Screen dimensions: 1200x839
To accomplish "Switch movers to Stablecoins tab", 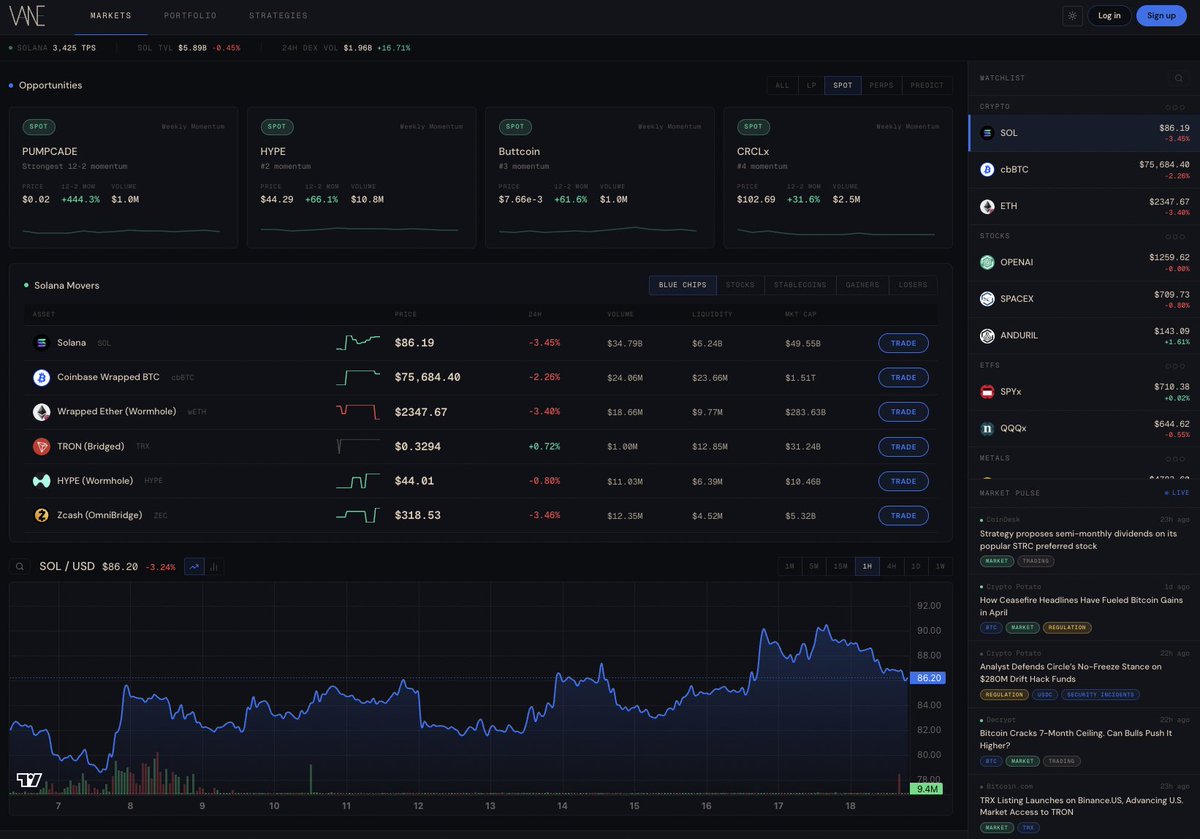I will (800, 285).
